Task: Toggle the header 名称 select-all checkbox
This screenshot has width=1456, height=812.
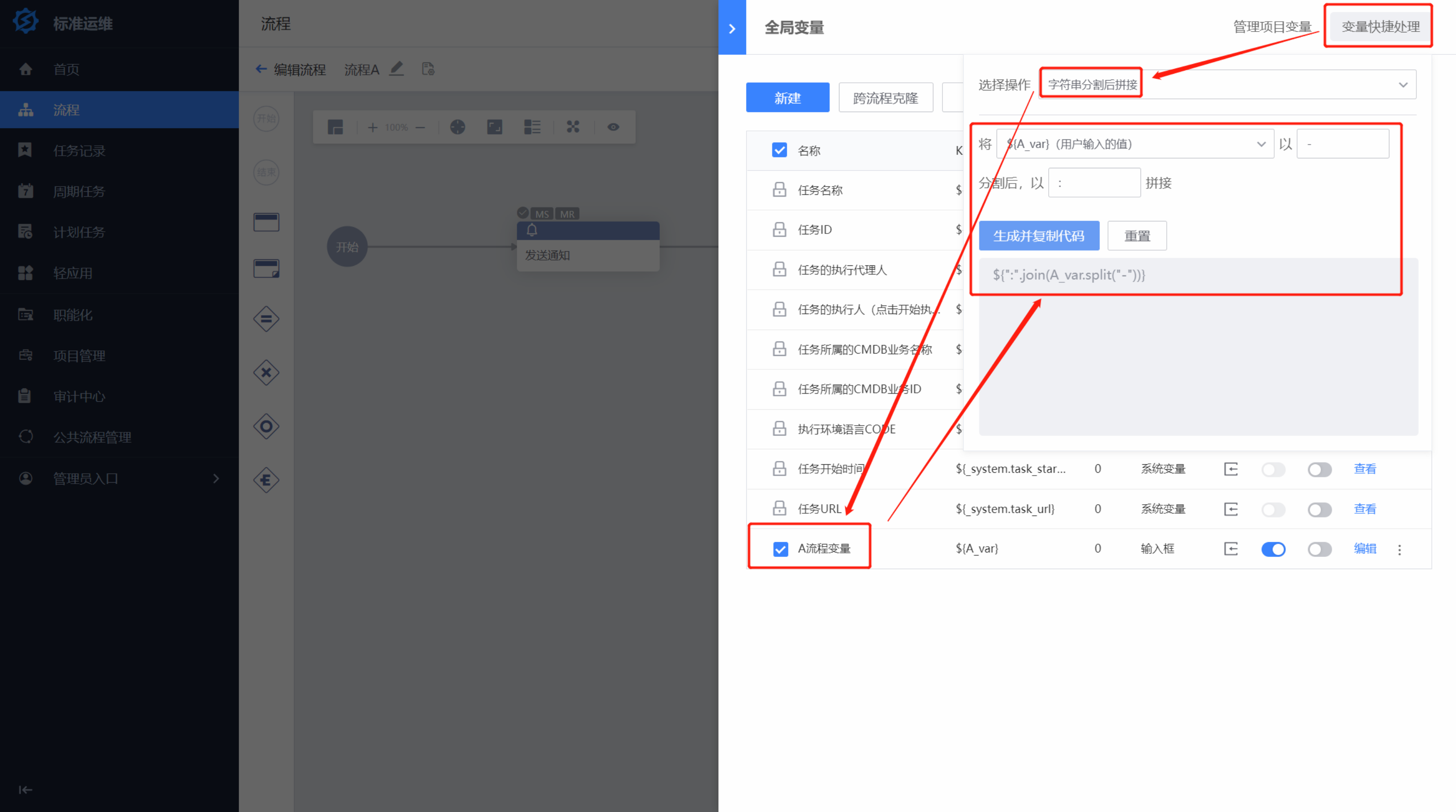Action: pos(780,150)
